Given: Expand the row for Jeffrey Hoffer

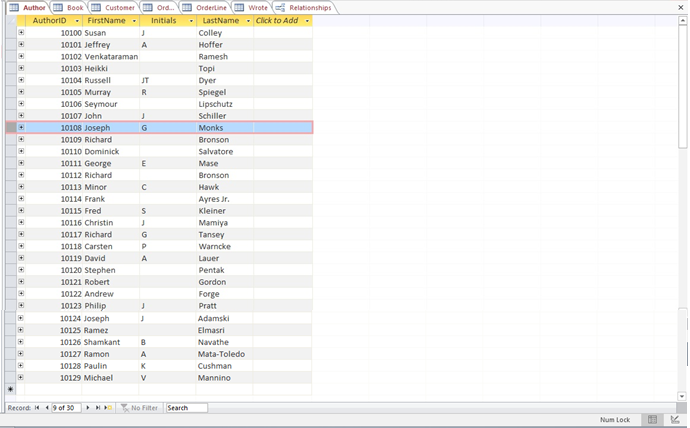Looking at the screenshot, I should [x=21, y=44].
